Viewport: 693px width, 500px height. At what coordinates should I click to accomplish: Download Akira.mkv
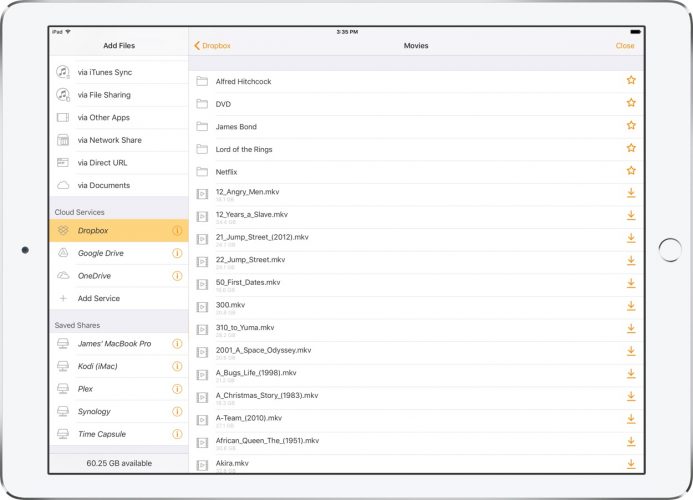point(631,464)
